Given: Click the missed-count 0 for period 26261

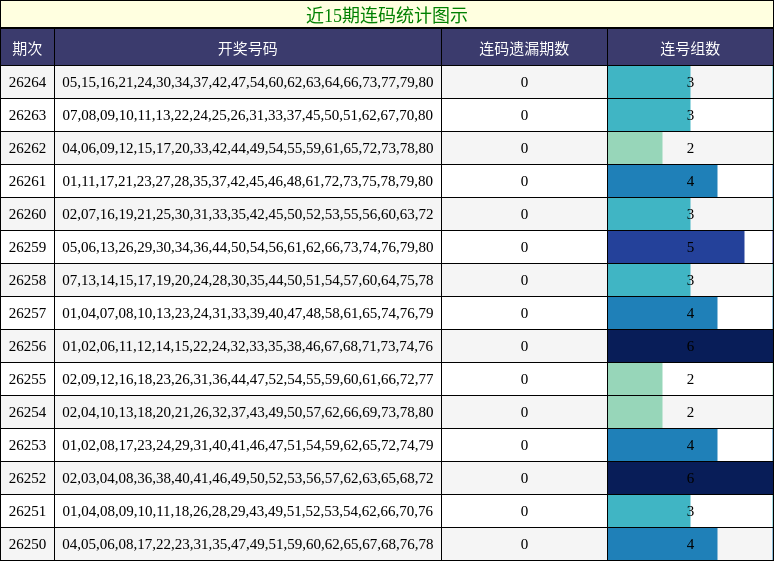Looking at the screenshot, I should click(524, 181).
